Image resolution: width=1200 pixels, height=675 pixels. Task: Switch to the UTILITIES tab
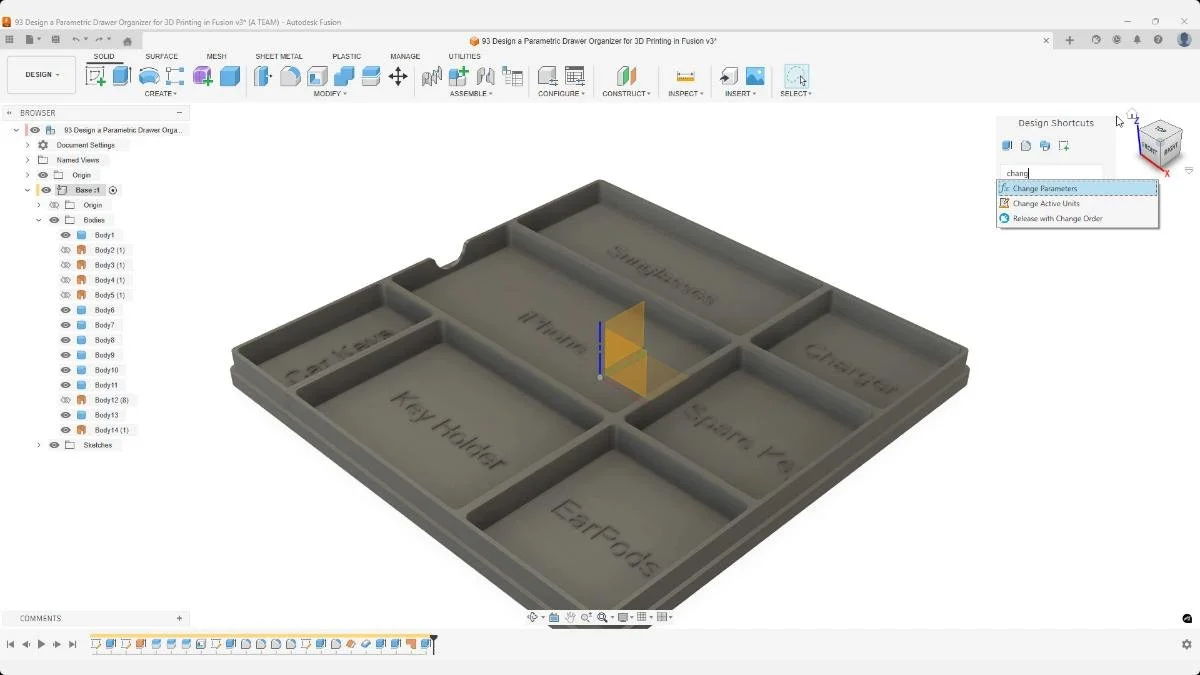click(464, 57)
